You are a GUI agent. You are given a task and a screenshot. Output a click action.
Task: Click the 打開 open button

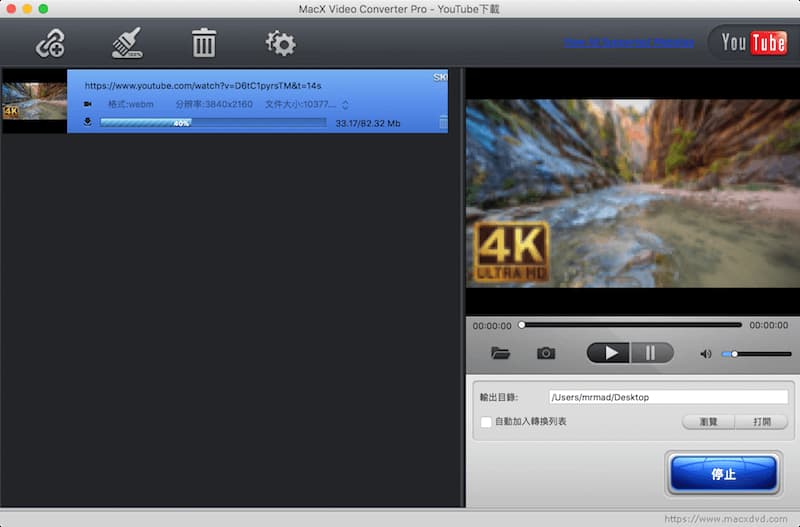tap(761, 422)
